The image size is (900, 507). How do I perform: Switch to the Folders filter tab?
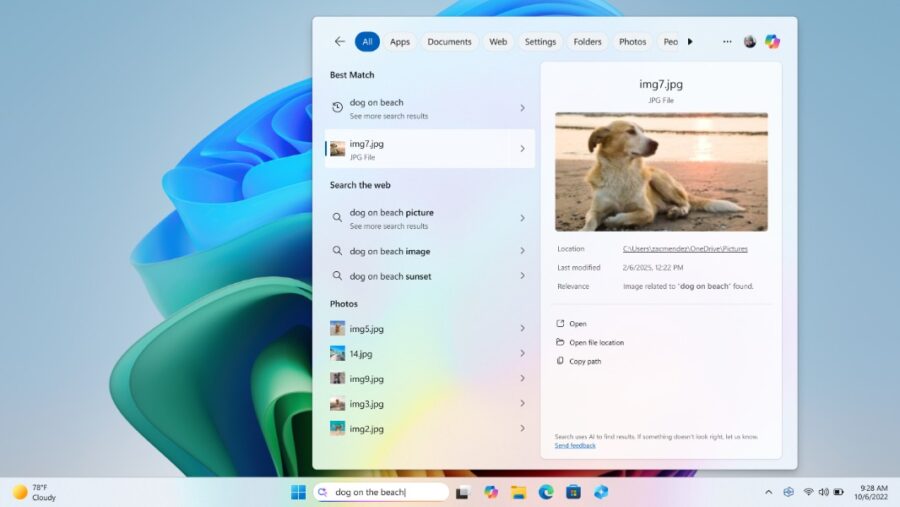587,41
